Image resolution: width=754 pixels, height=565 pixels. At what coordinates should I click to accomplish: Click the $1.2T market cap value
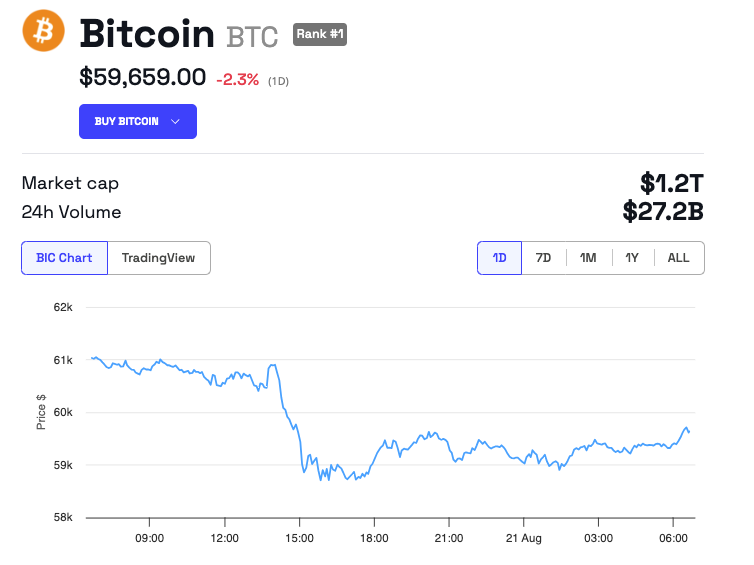(672, 183)
